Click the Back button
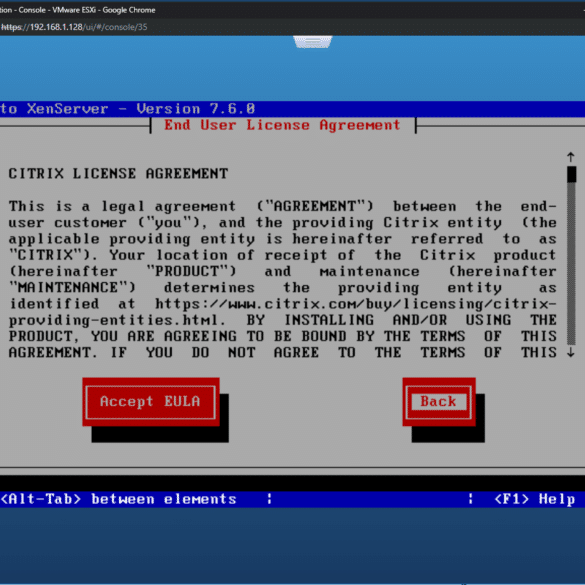The image size is (585, 585). pyautogui.click(x=439, y=401)
